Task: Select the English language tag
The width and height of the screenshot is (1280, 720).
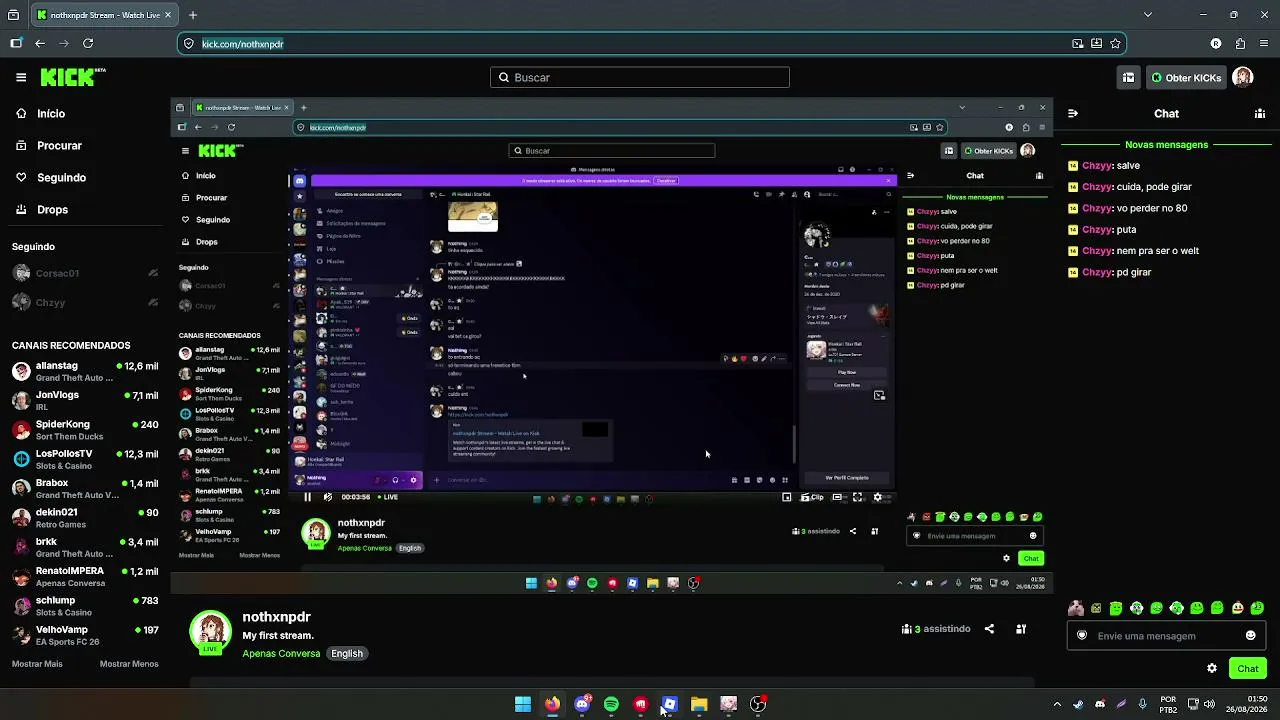Action: 347,654
